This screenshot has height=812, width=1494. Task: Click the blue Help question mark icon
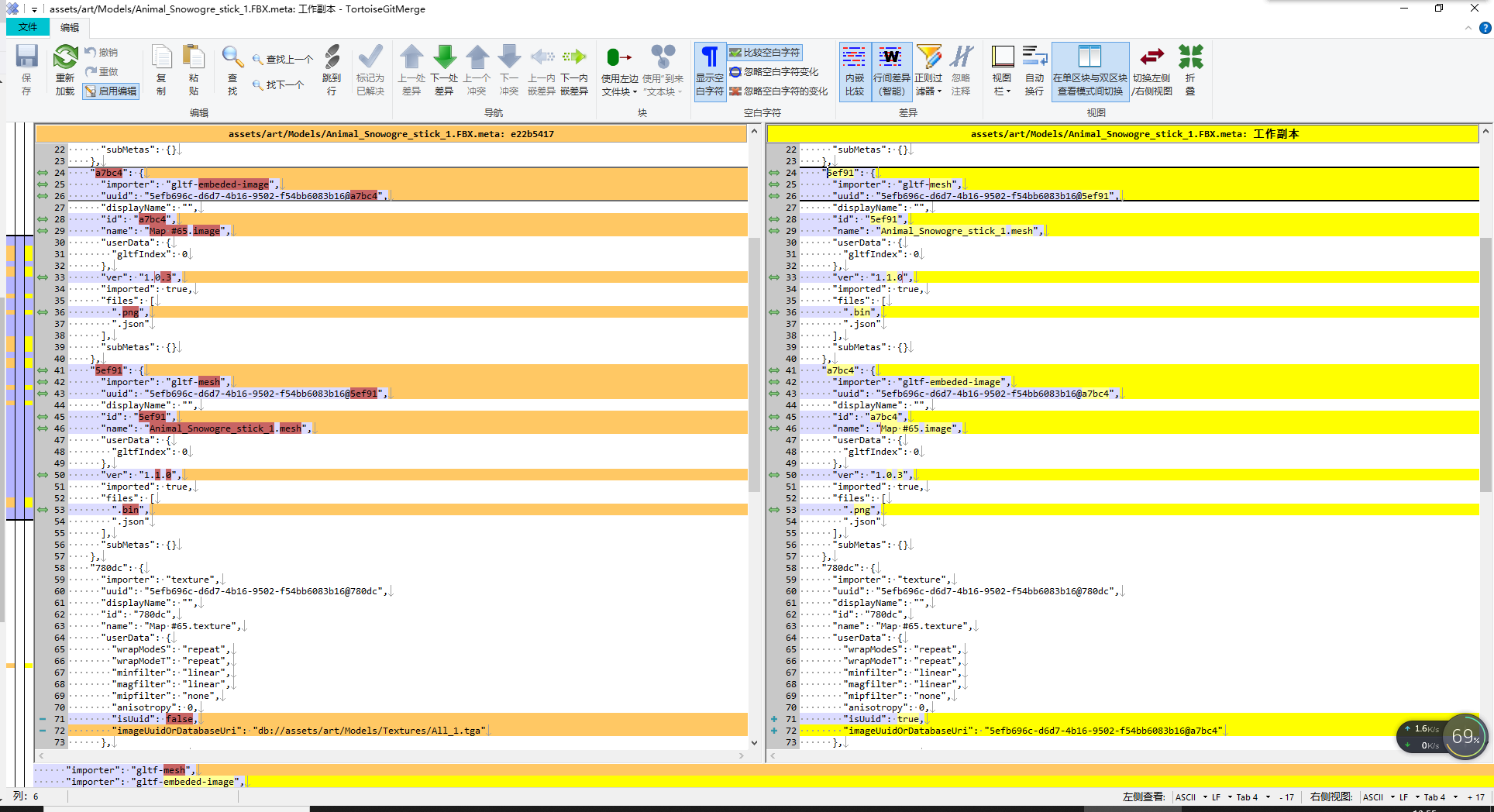pos(1485,28)
